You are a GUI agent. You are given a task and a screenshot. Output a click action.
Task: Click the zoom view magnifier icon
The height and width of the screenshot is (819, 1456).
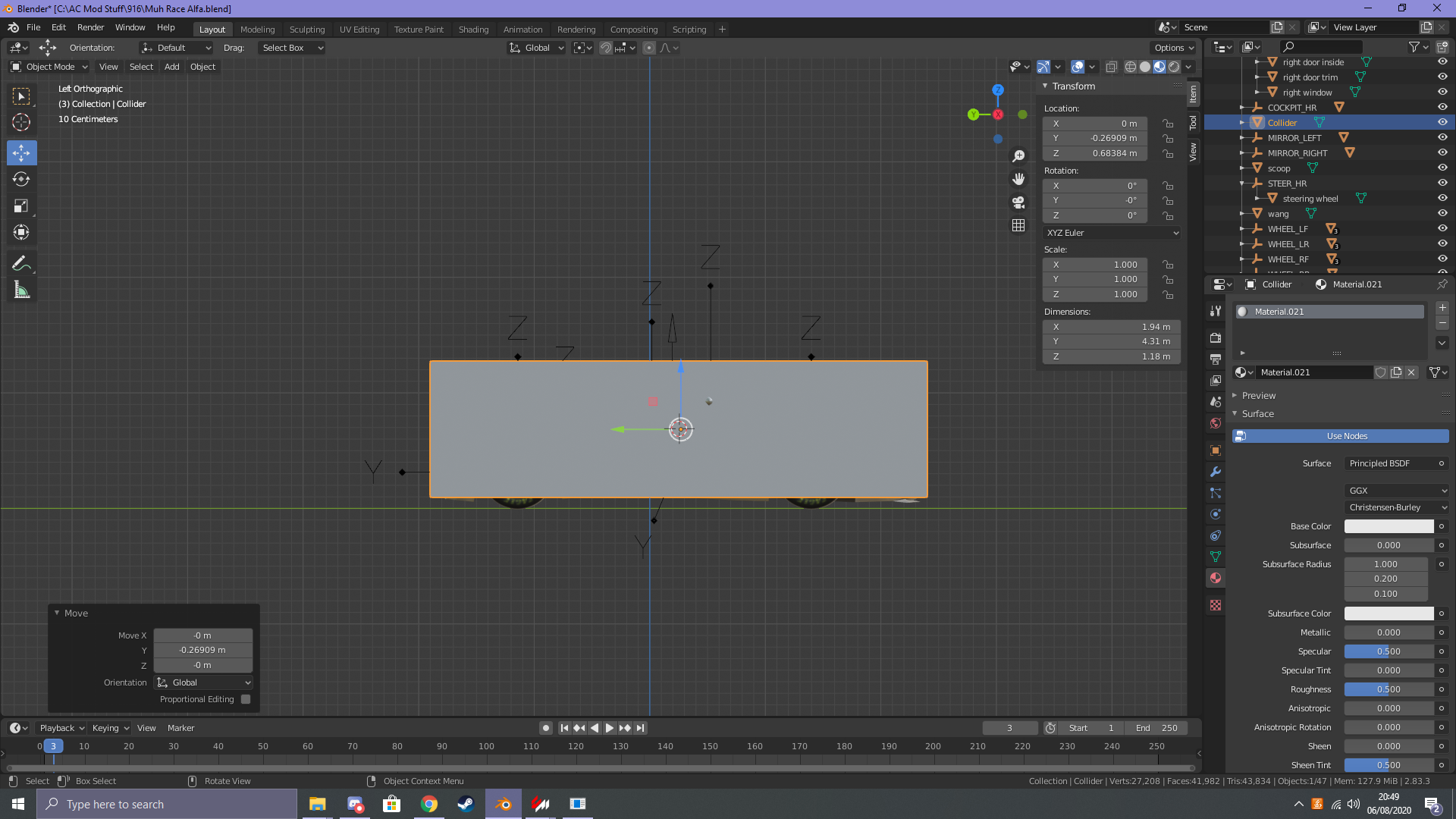click(1018, 156)
